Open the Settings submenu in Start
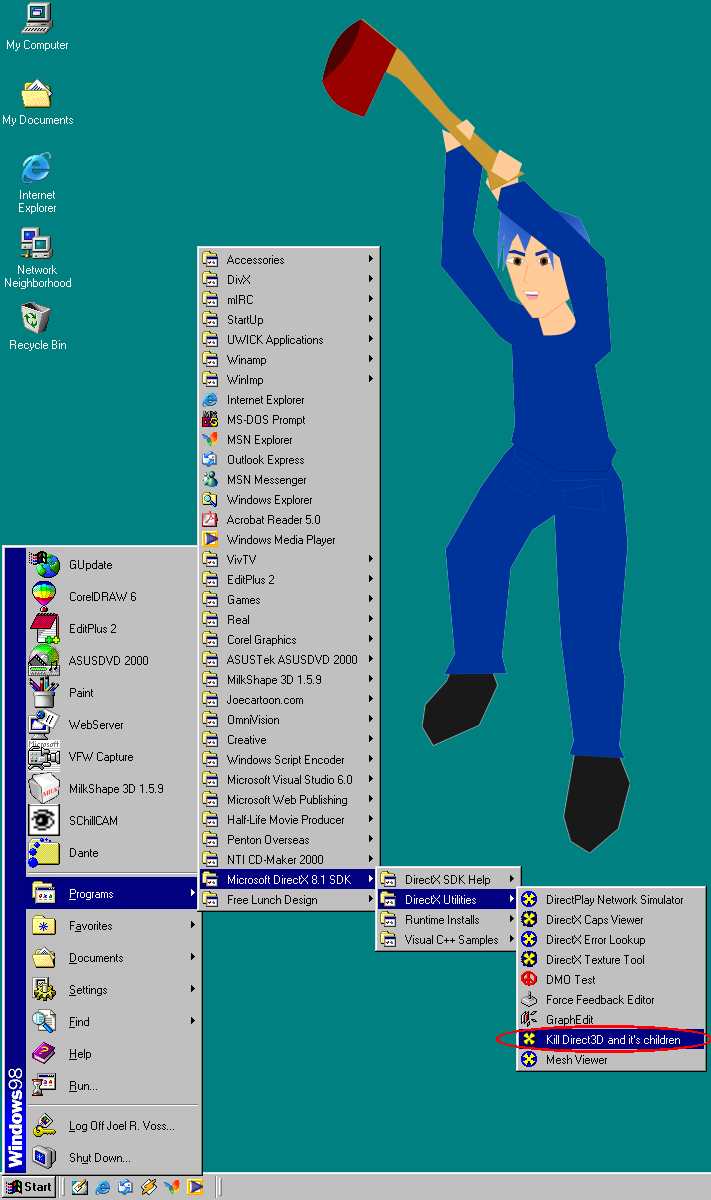 pyautogui.click(x=113, y=990)
